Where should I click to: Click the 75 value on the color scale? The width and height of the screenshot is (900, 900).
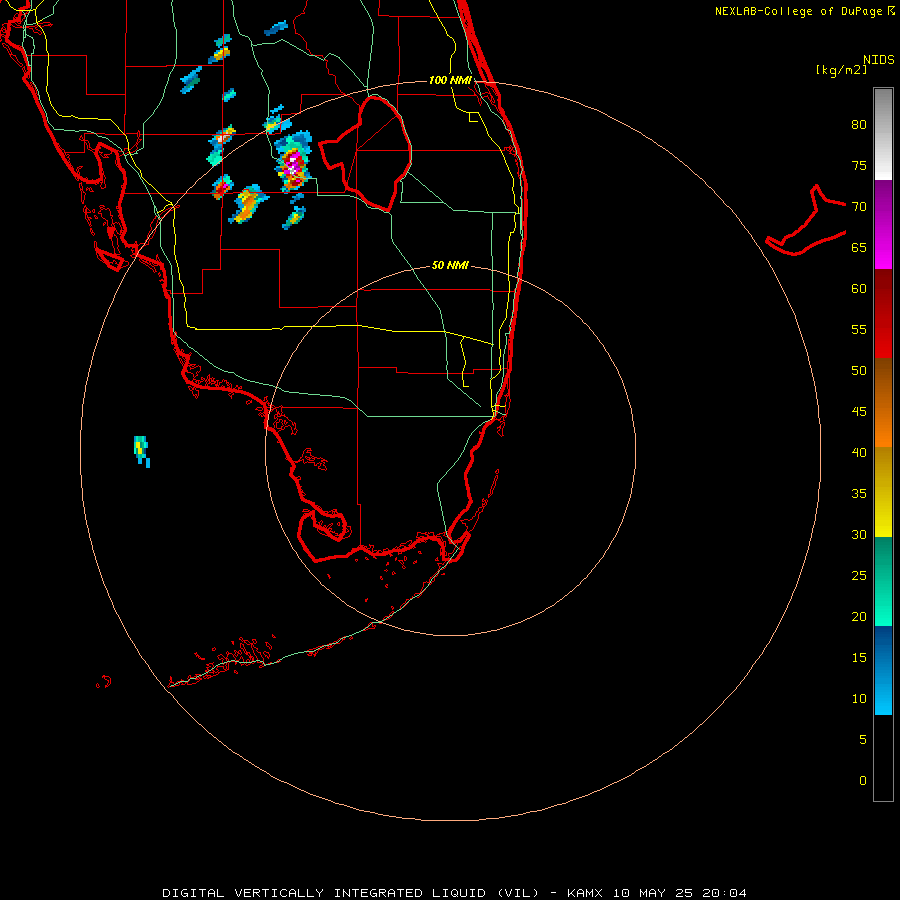[x=859, y=165]
